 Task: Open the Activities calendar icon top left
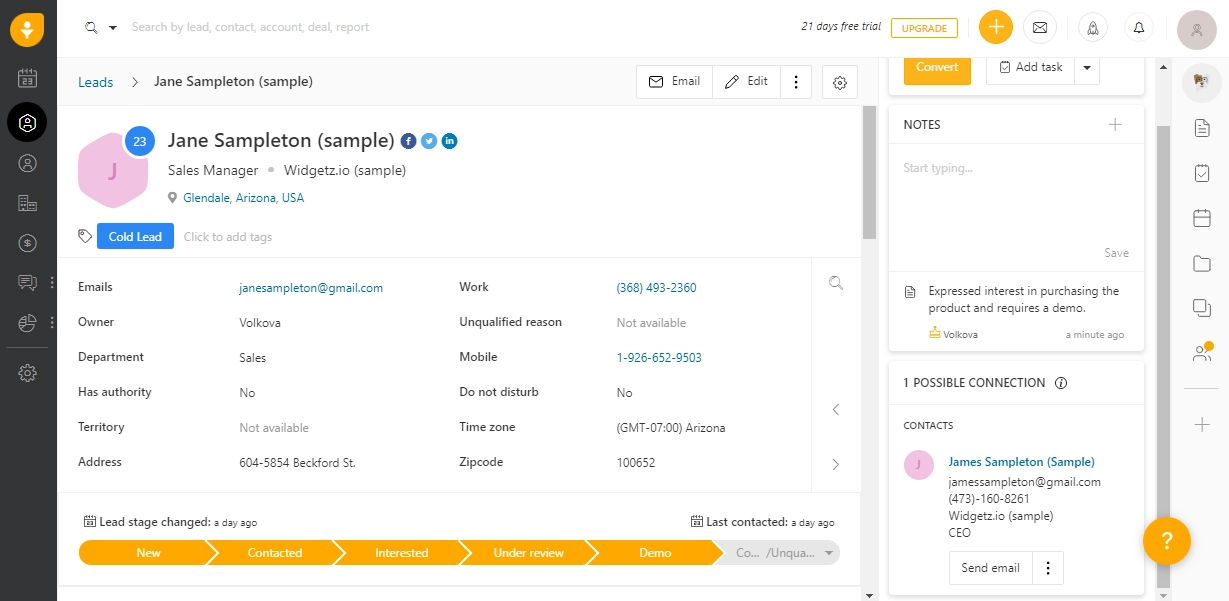pyautogui.click(x=27, y=76)
